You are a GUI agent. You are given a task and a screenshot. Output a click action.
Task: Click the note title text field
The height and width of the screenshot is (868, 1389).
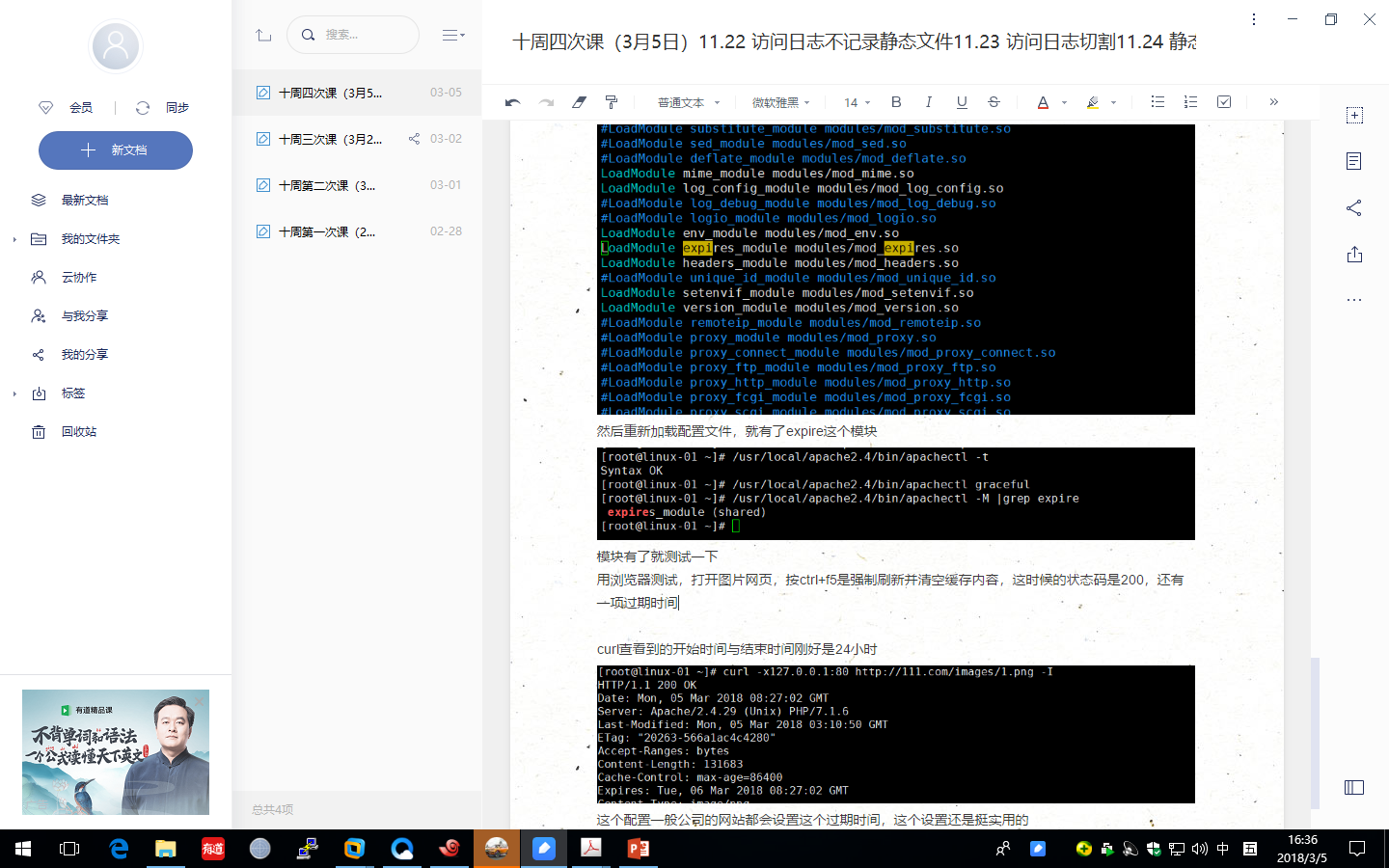tap(854, 41)
